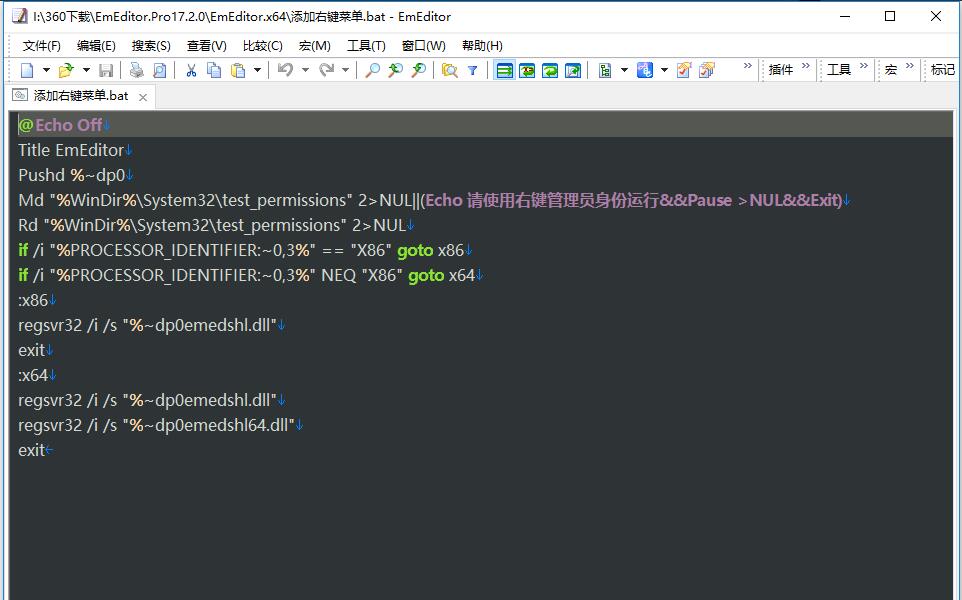Click the Print icon in toolbar

[x=137, y=70]
